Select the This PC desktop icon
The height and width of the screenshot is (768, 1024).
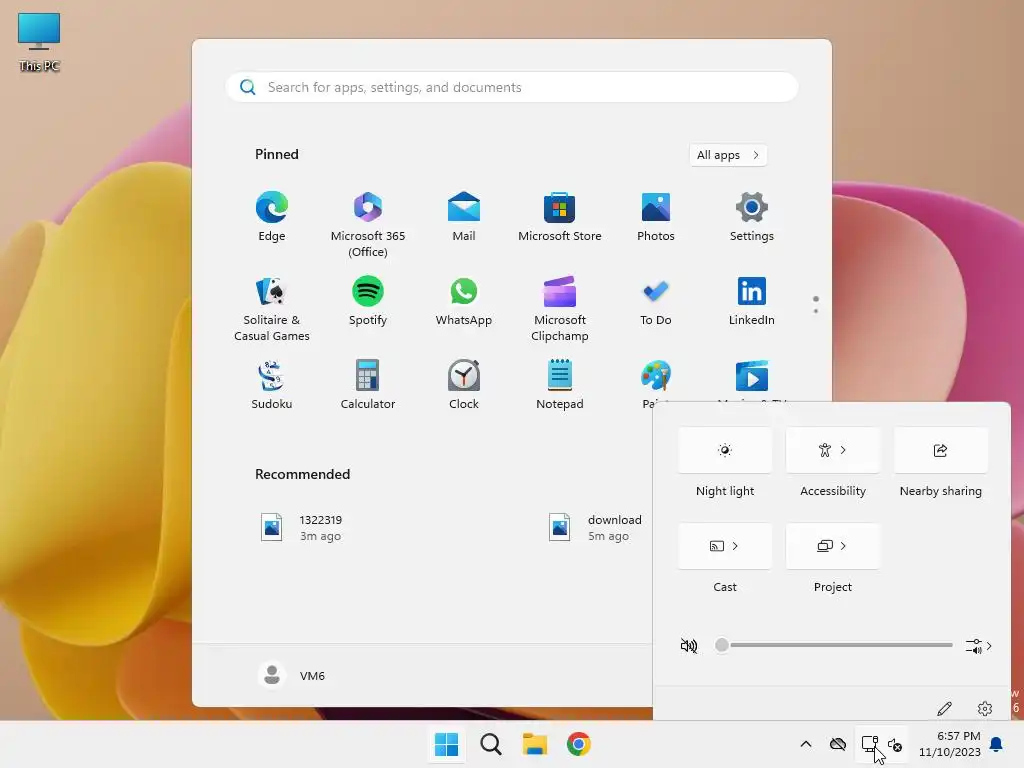39,42
